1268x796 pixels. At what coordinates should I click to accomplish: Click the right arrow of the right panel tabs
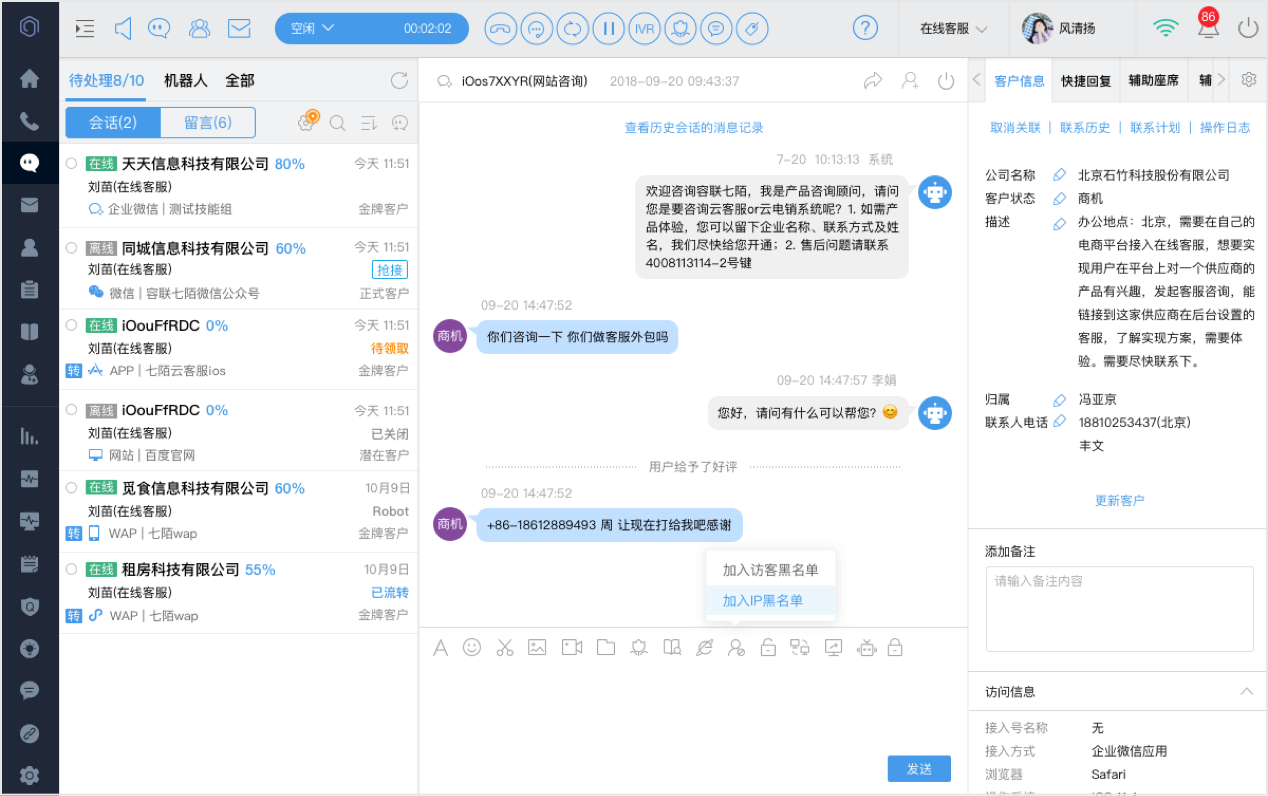pos(1222,80)
